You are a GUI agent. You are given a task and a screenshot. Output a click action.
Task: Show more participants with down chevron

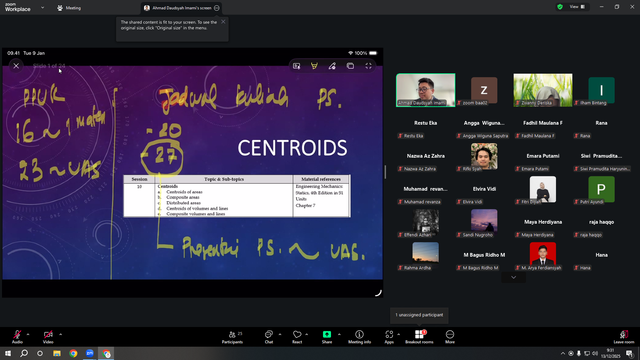coord(513,277)
